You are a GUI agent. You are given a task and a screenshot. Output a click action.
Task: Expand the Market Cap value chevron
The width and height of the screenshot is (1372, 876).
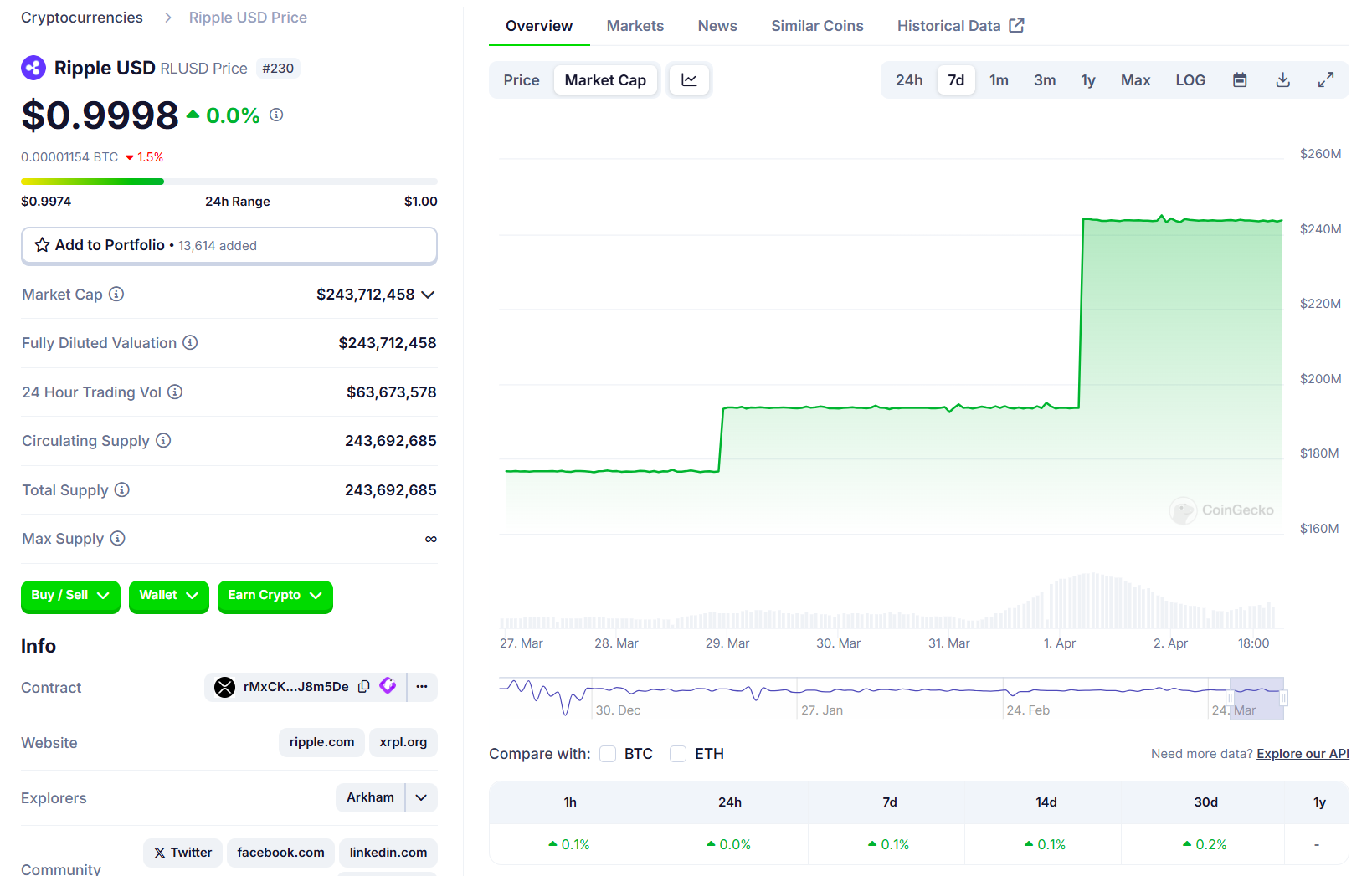click(x=428, y=295)
